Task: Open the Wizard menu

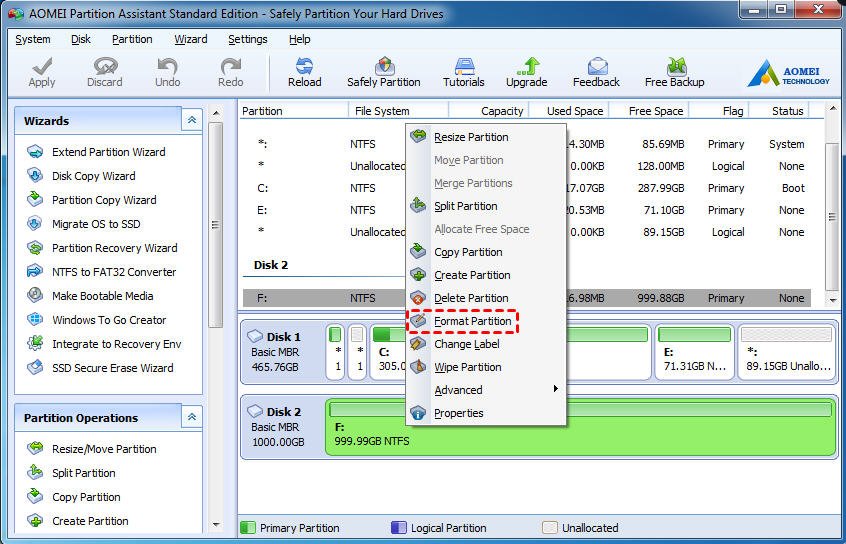Action: coord(190,39)
